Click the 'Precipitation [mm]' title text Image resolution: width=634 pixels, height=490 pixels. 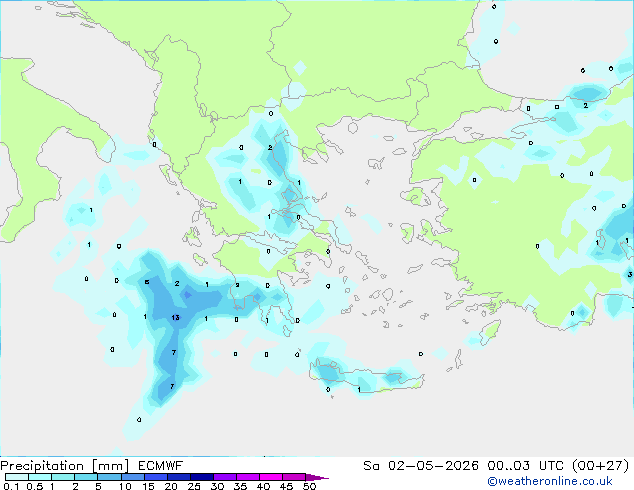pyautogui.click(x=64, y=466)
